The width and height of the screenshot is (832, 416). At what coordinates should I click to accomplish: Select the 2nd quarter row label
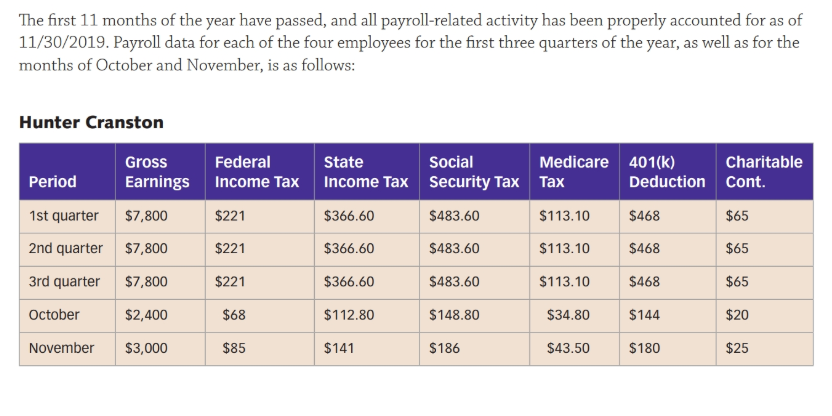click(x=67, y=249)
